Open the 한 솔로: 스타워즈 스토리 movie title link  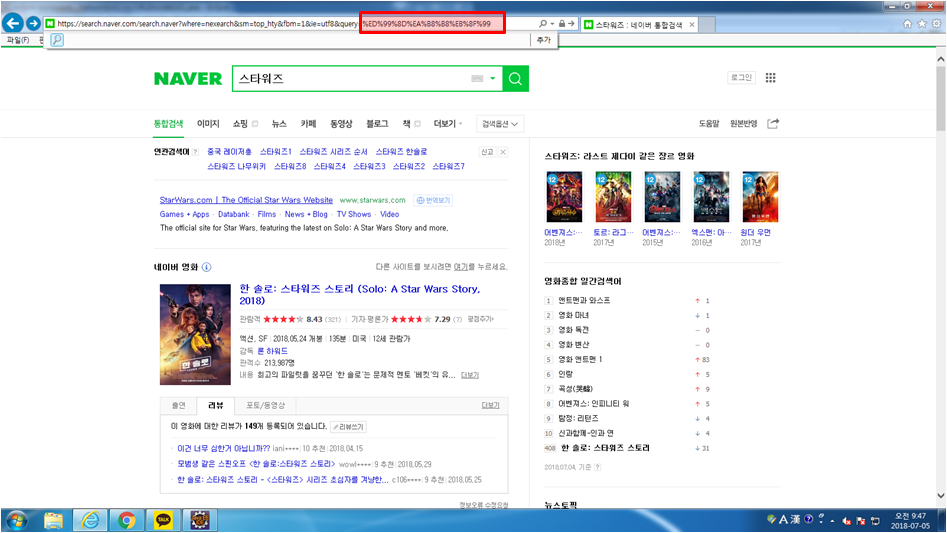click(360, 295)
